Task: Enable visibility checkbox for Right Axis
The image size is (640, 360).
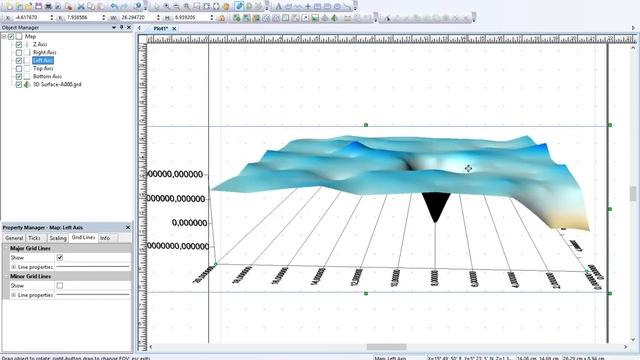Action: (x=19, y=52)
